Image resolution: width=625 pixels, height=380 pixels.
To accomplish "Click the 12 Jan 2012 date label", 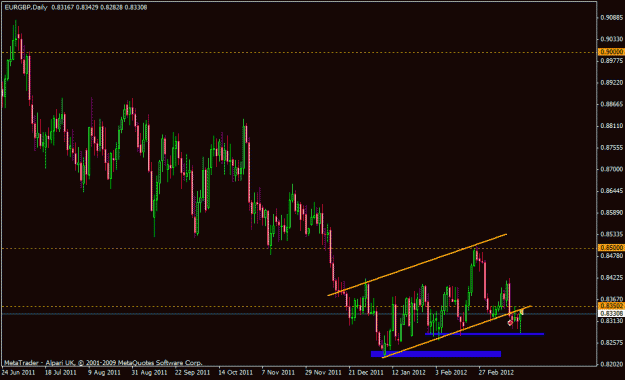I will (409, 372).
